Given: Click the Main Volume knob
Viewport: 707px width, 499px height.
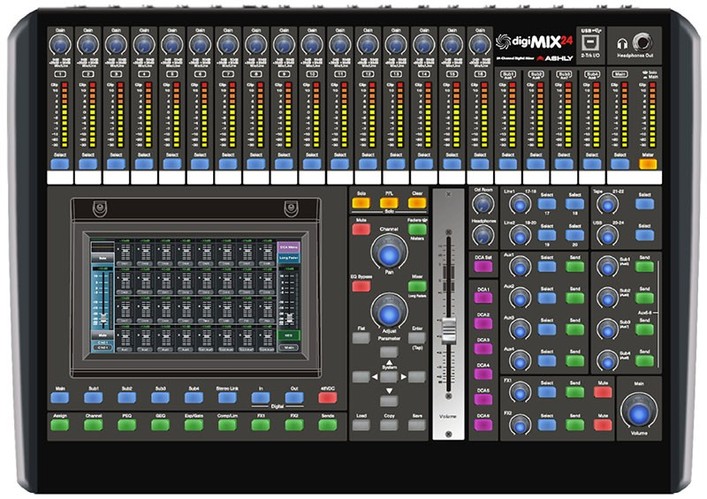Looking at the screenshot, I should [638, 412].
